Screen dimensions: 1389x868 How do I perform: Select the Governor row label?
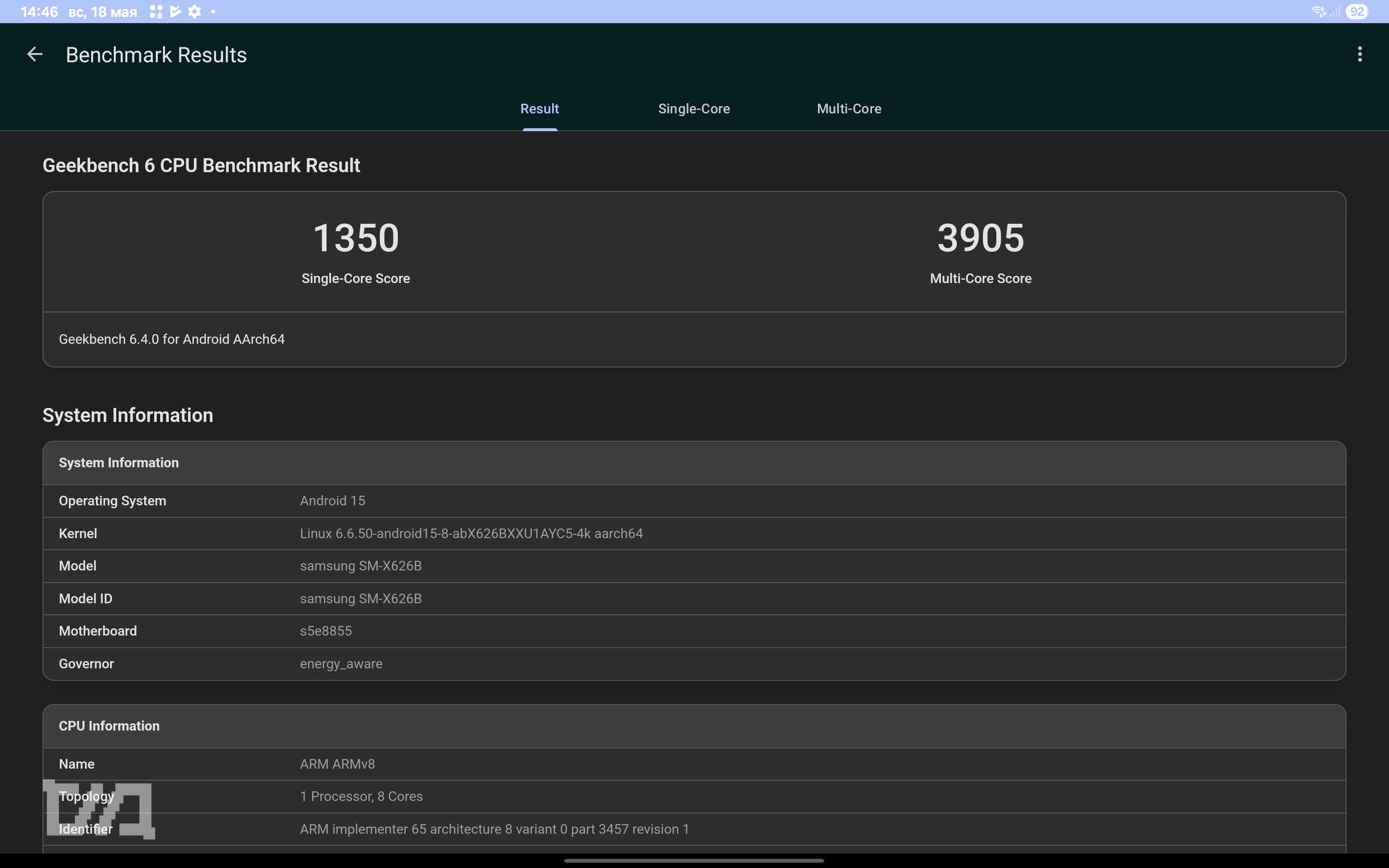[87, 663]
